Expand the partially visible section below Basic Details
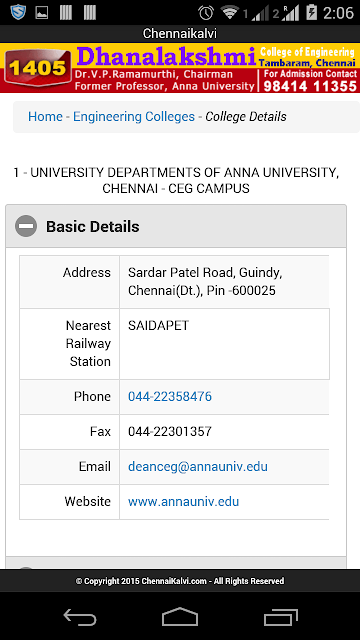The image size is (360, 640). coord(176,563)
